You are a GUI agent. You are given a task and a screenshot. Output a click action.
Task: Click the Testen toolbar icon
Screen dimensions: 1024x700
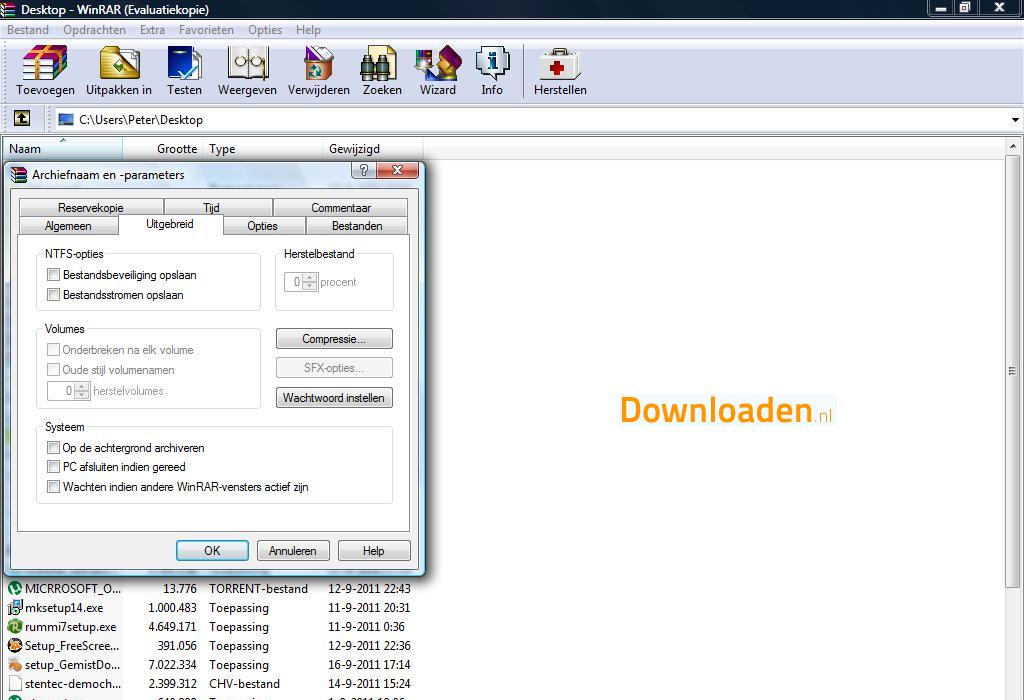(x=184, y=63)
